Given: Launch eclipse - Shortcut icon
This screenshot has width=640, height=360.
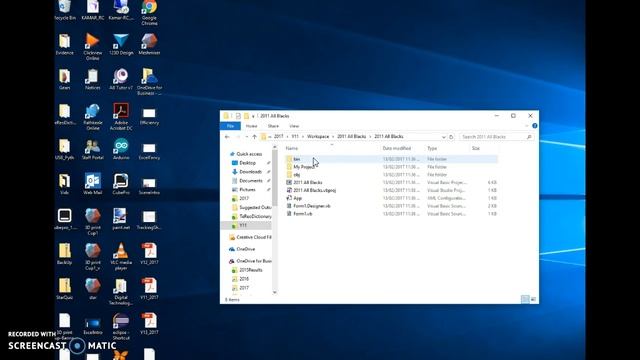Looking at the screenshot, I should click(x=121, y=326).
